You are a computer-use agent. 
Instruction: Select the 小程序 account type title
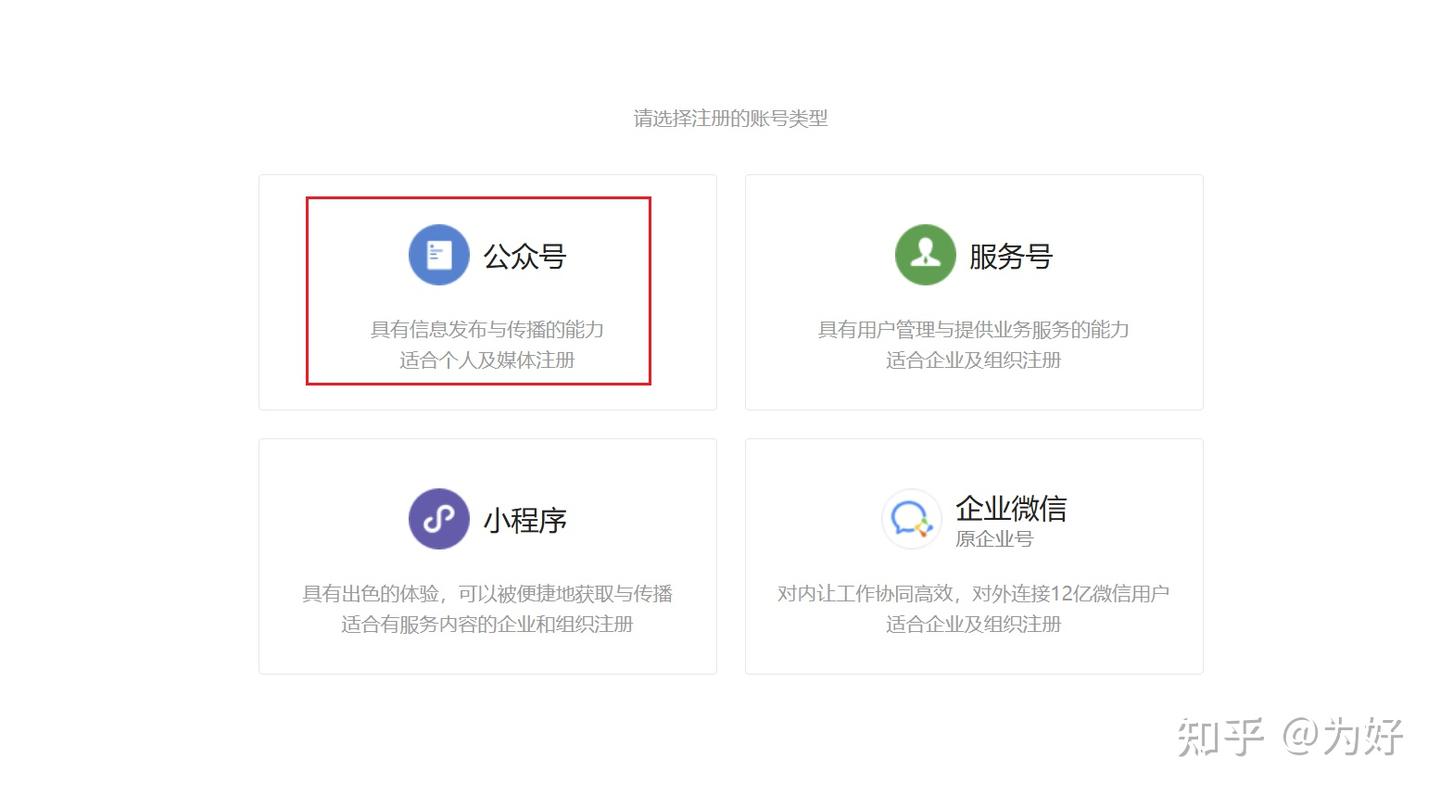(x=525, y=520)
